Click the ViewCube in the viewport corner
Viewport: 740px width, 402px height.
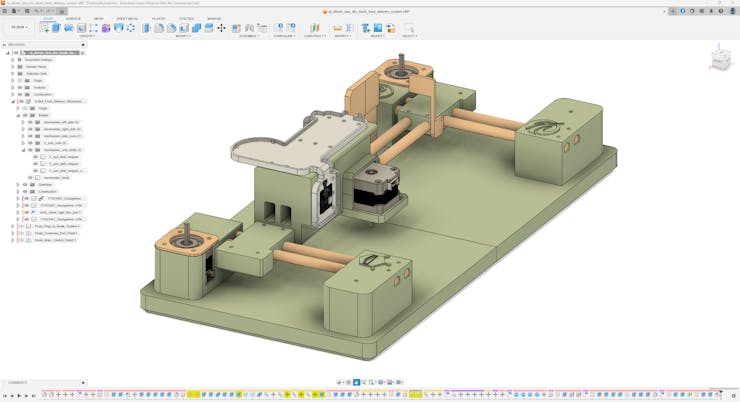720,59
